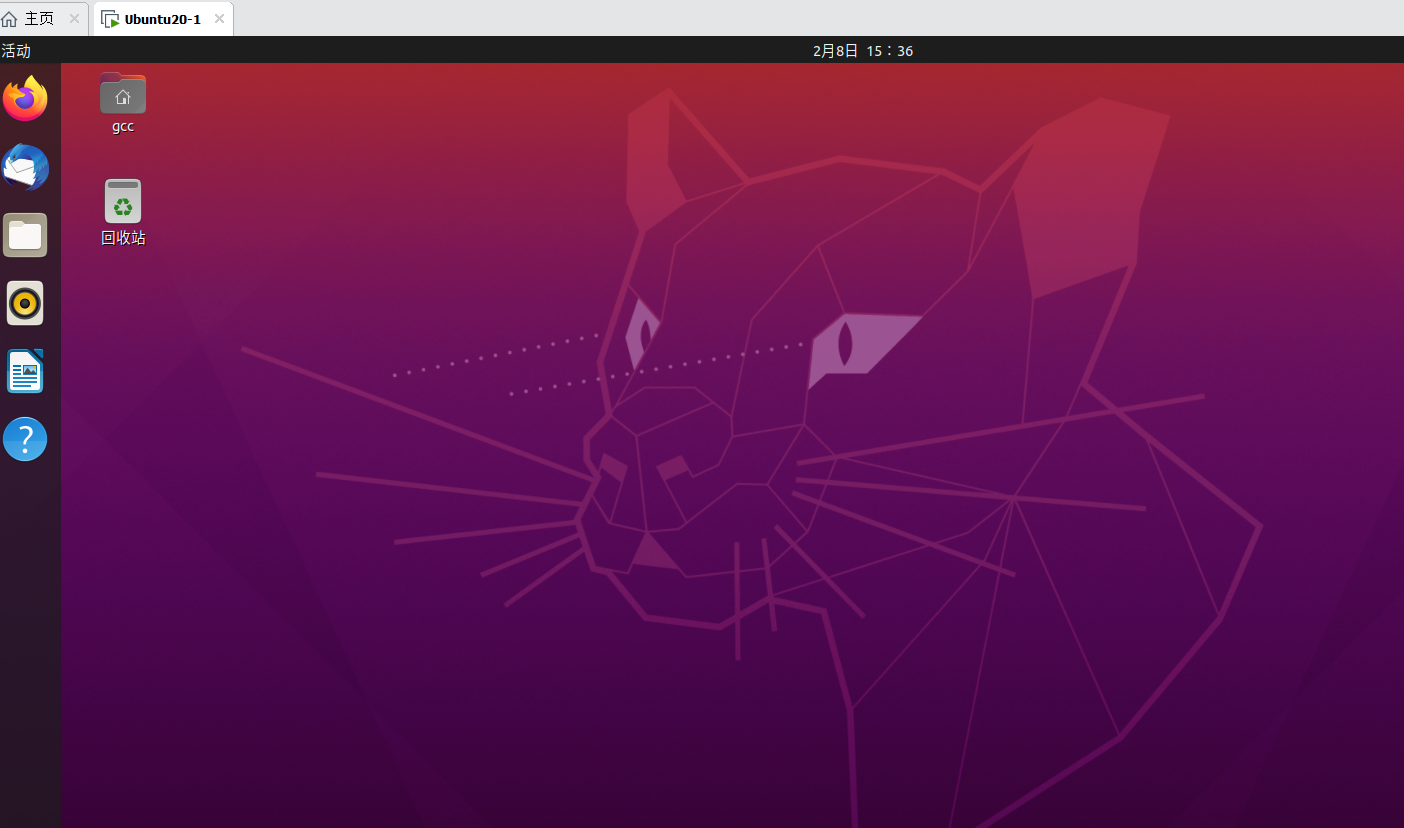Viewport: 1404px width, 828px height.
Task: Open the Files manager in the dock
Action: [25, 235]
